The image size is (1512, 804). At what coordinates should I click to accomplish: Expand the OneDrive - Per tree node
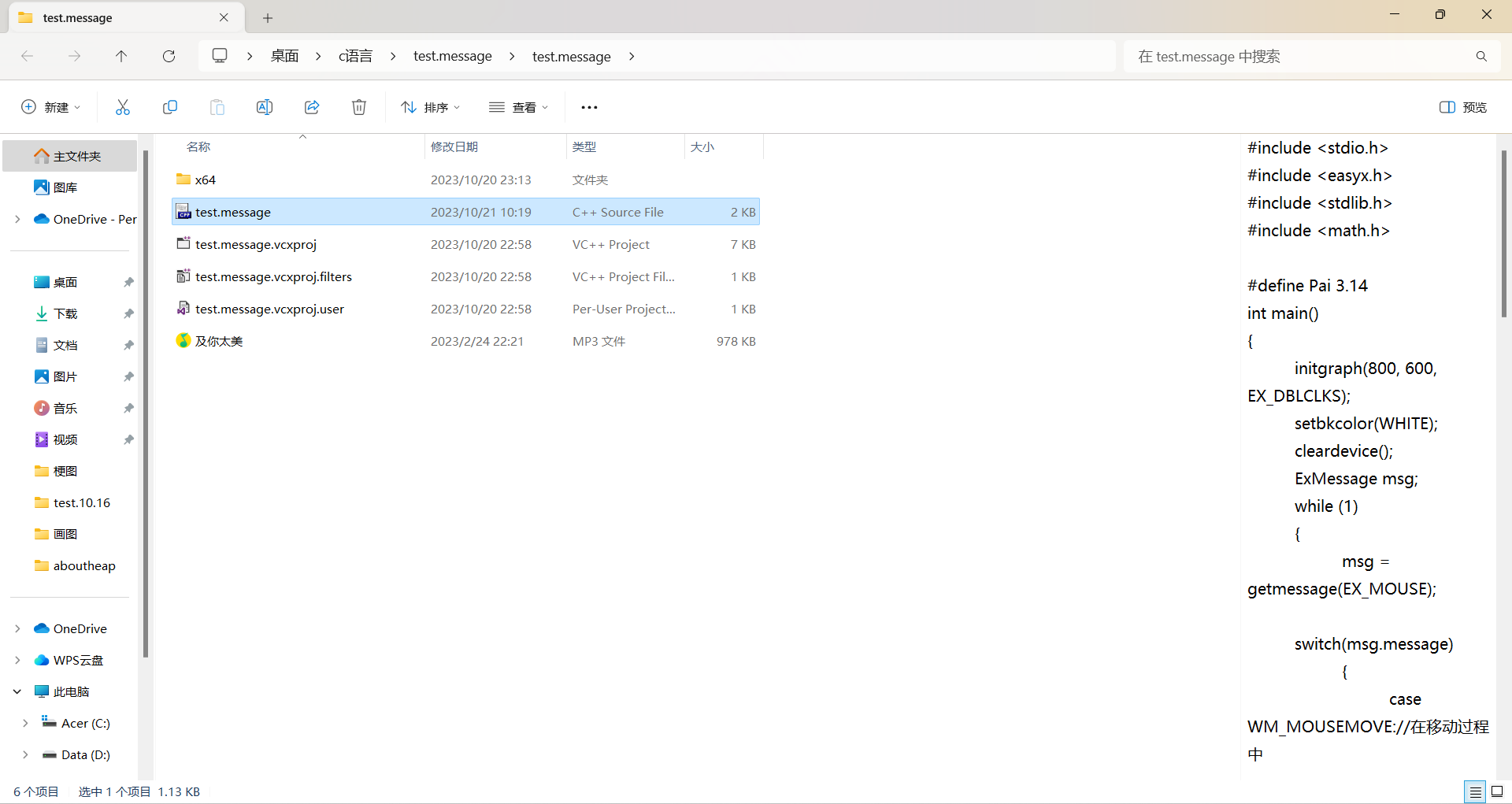tap(17, 219)
